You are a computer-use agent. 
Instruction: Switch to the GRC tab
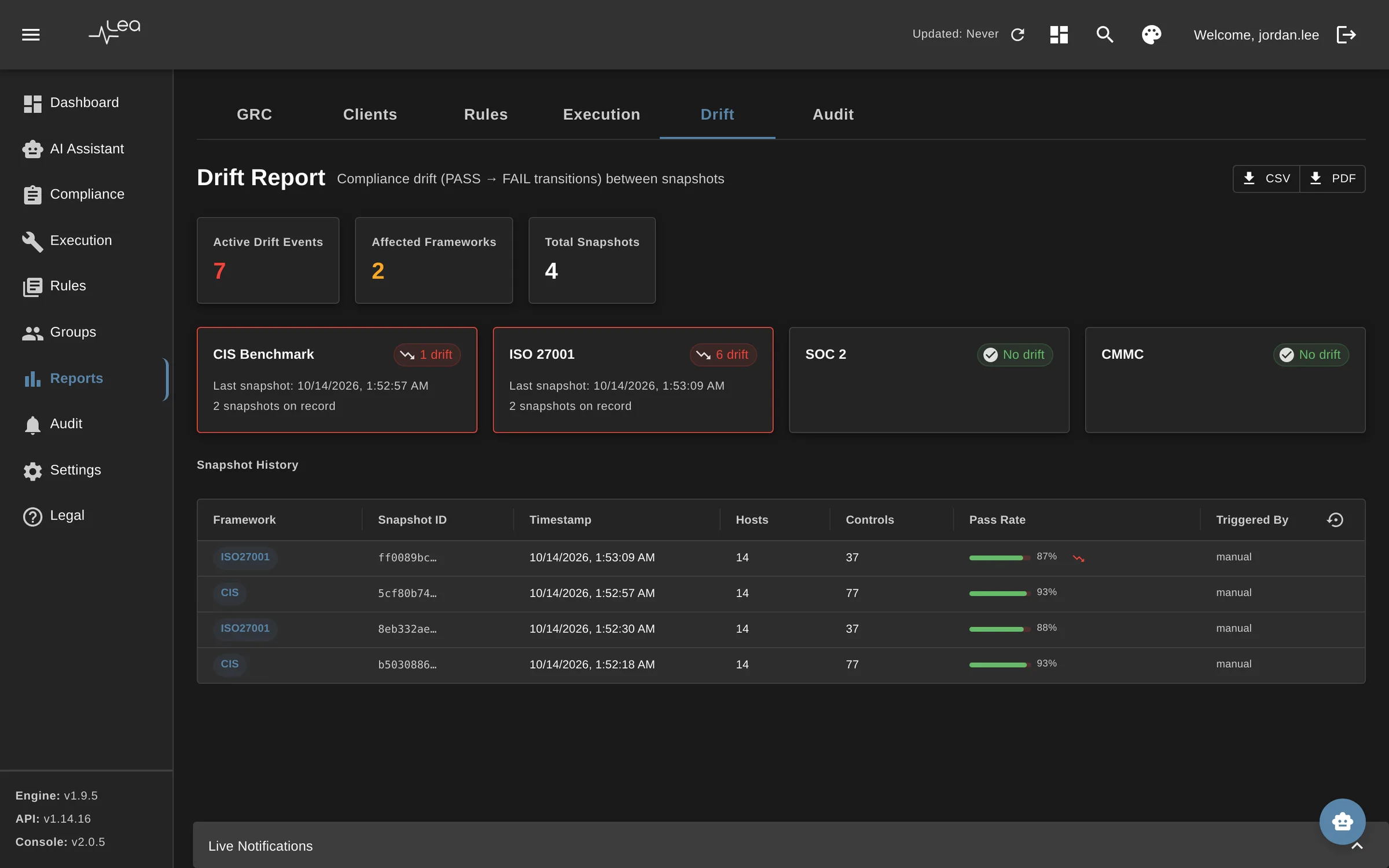click(254, 115)
